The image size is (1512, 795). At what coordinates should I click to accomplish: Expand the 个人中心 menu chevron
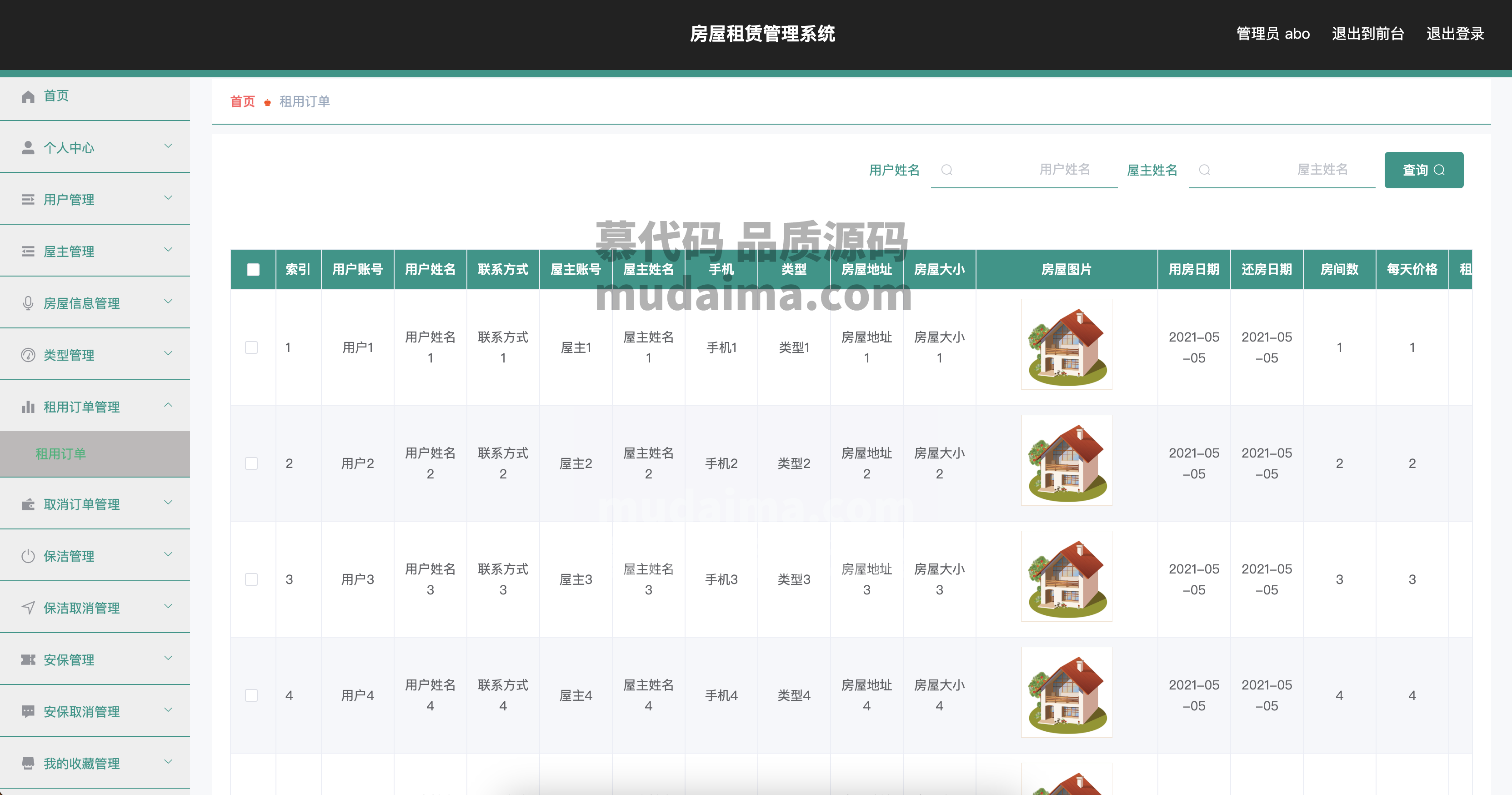pyautogui.click(x=169, y=146)
